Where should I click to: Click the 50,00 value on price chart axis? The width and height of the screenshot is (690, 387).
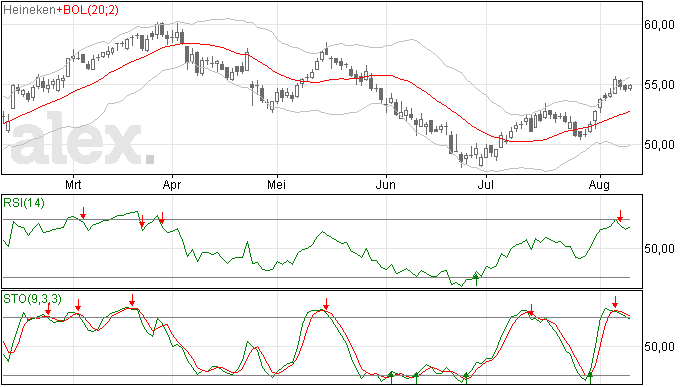659,145
